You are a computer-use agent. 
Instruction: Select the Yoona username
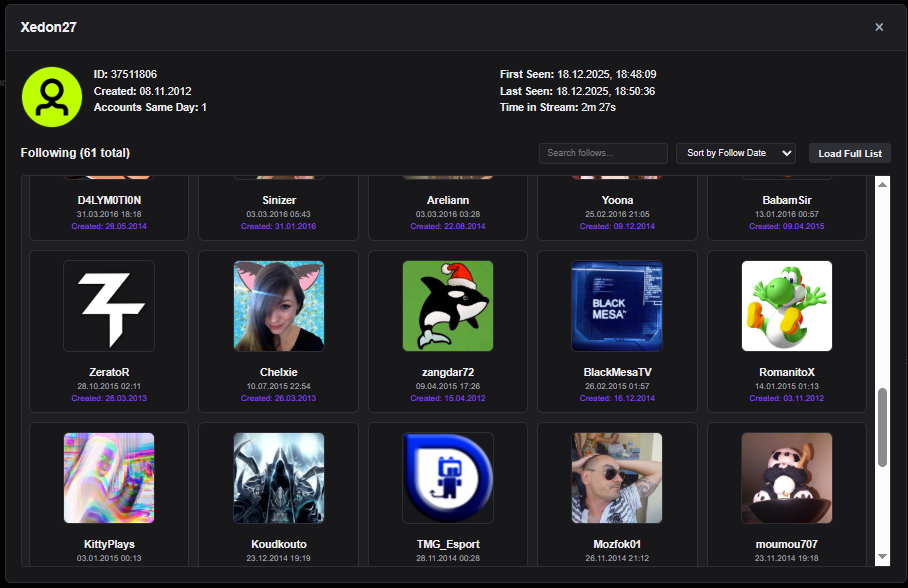[617, 200]
